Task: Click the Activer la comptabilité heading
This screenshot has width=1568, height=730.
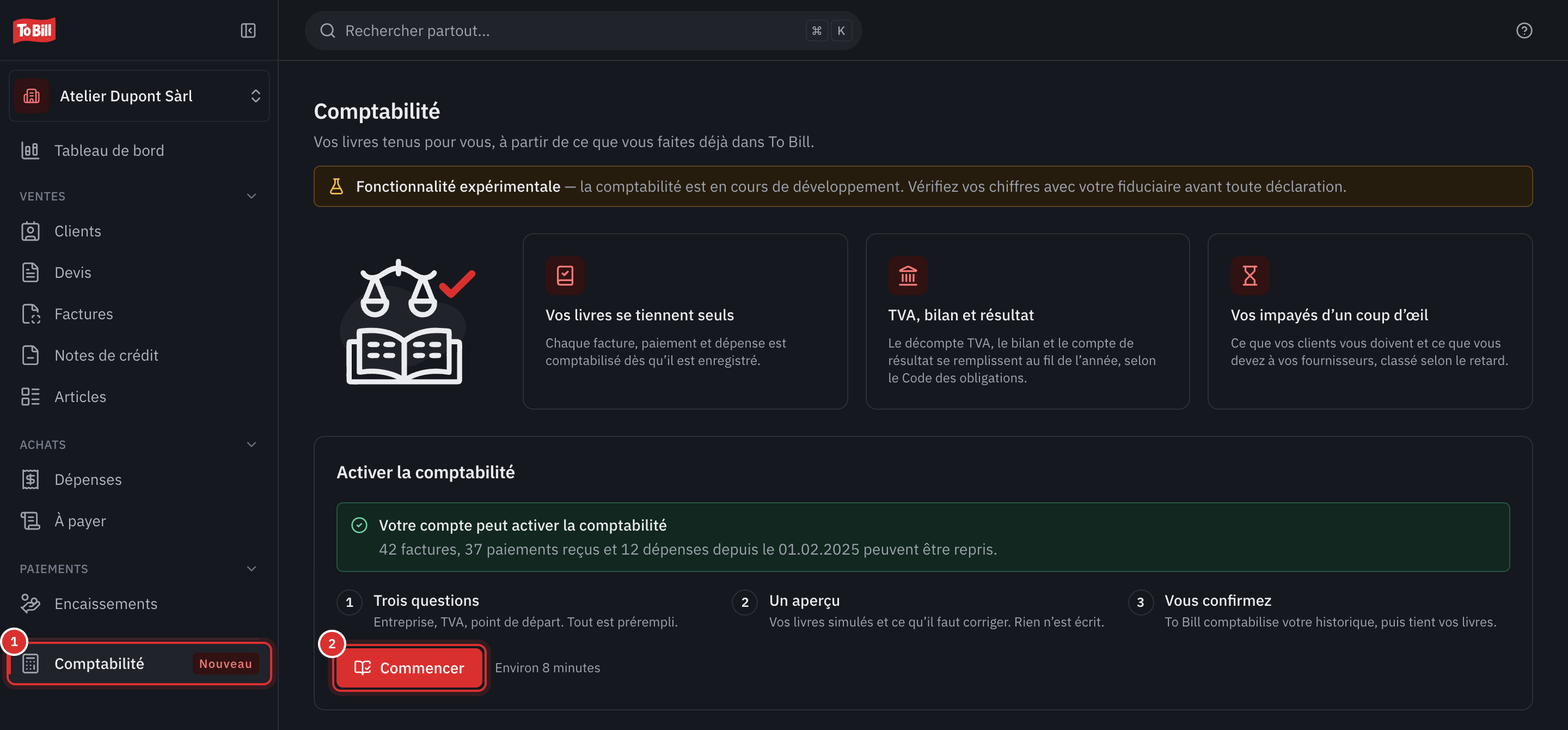Action: (x=425, y=472)
